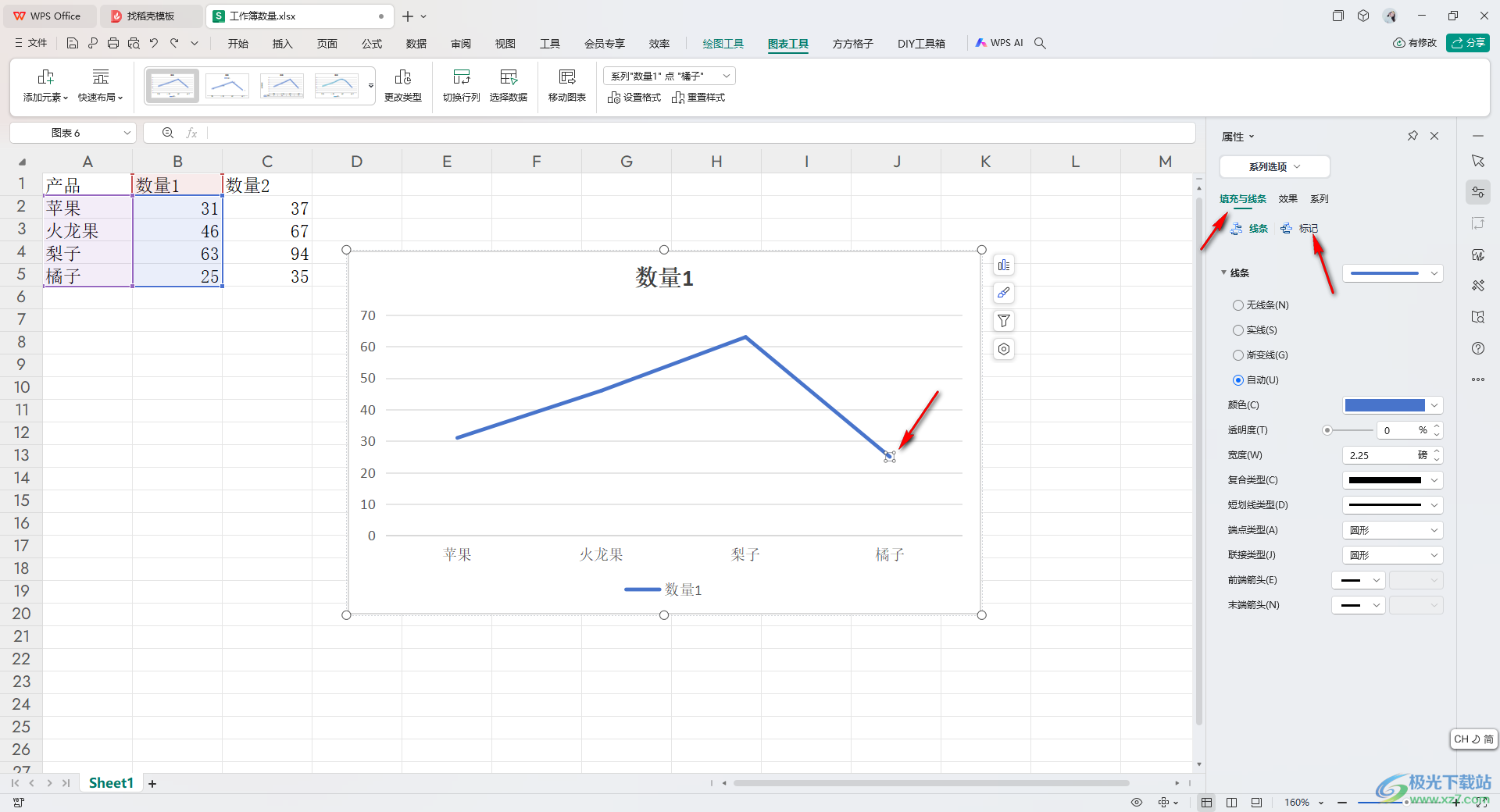This screenshot has width=1500, height=812.
Task: Click the save icon in quick toolbar
Action: click(73, 43)
